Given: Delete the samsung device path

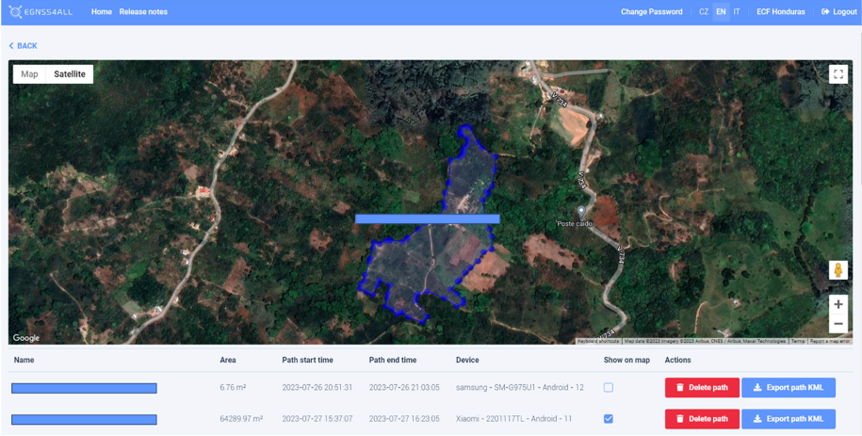Looking at the screenshot, I should click(x=701, y=387).
